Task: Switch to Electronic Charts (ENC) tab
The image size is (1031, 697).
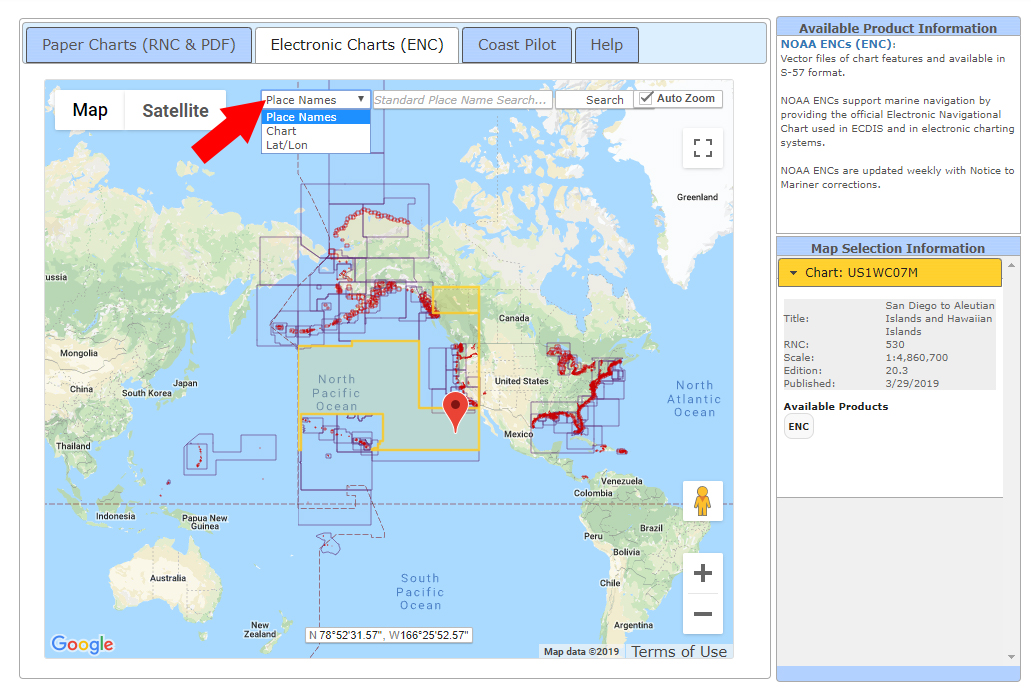Action: pyautogui.click(x=357, y=45)
